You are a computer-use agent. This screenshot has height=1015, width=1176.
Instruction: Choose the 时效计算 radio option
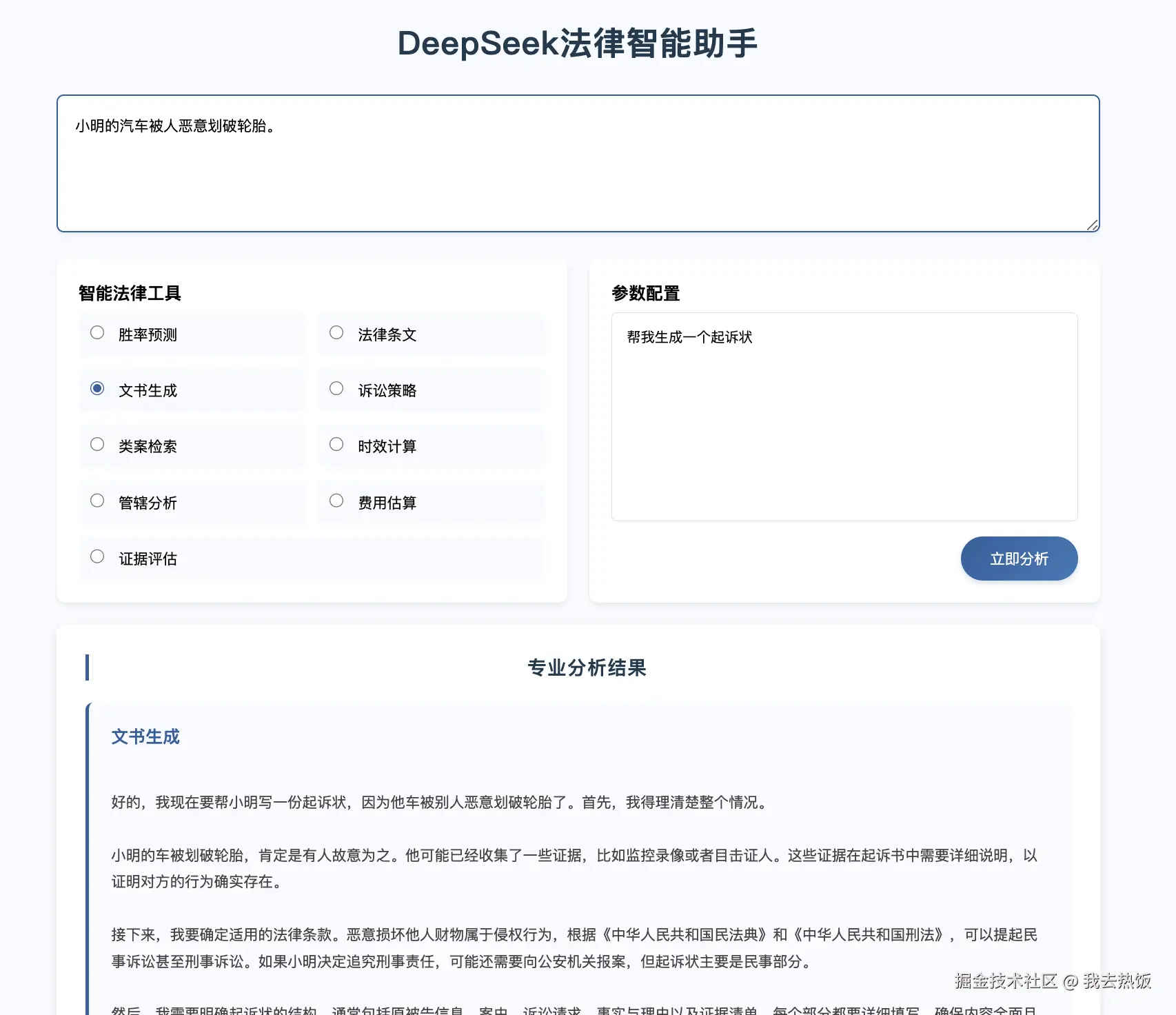coord(336,445)
